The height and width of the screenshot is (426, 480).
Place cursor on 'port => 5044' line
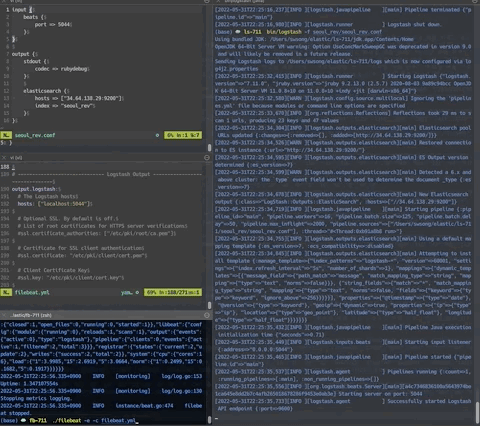[53, 24]
